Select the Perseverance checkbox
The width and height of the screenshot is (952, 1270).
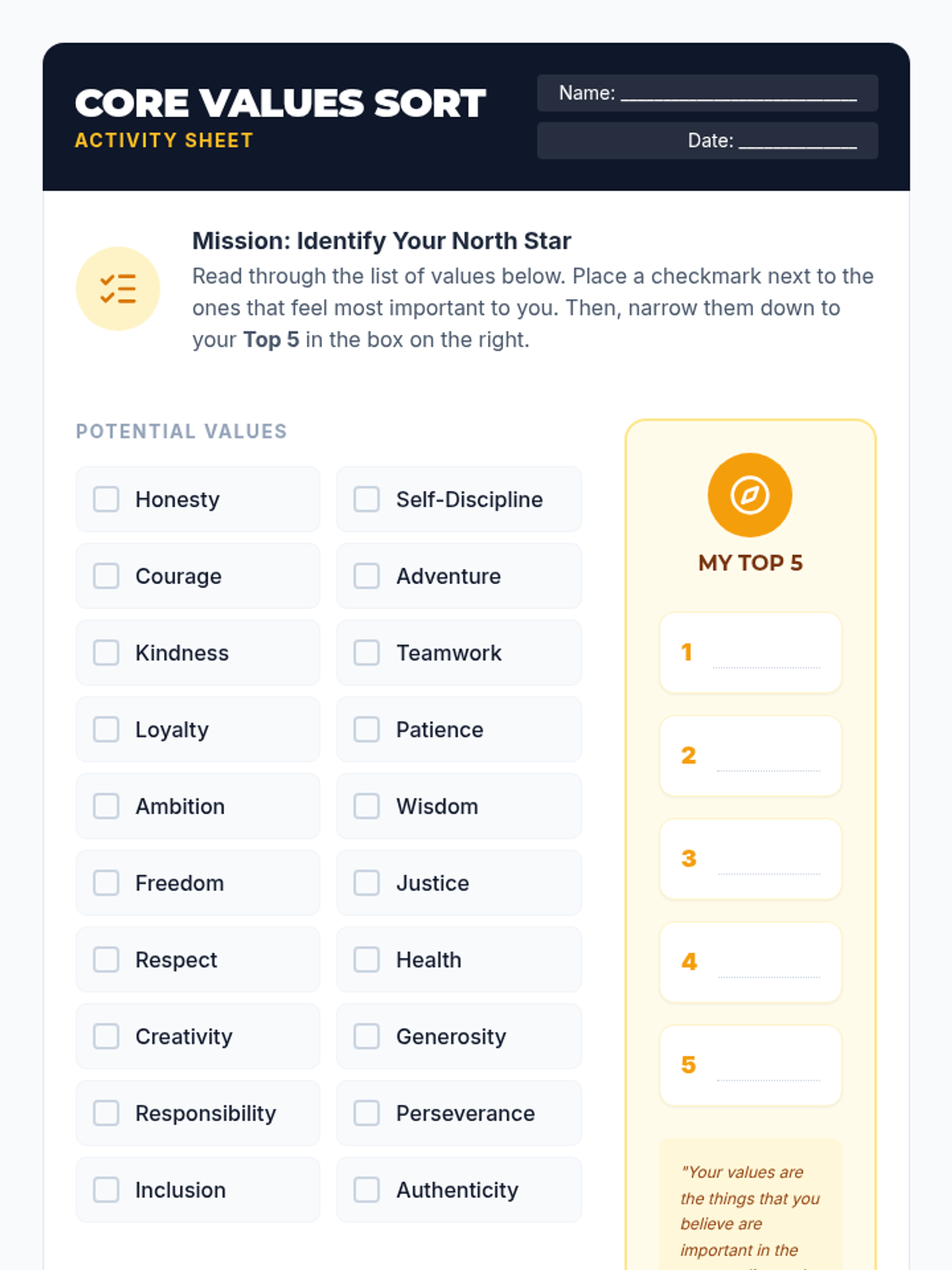pos(367,1113)
